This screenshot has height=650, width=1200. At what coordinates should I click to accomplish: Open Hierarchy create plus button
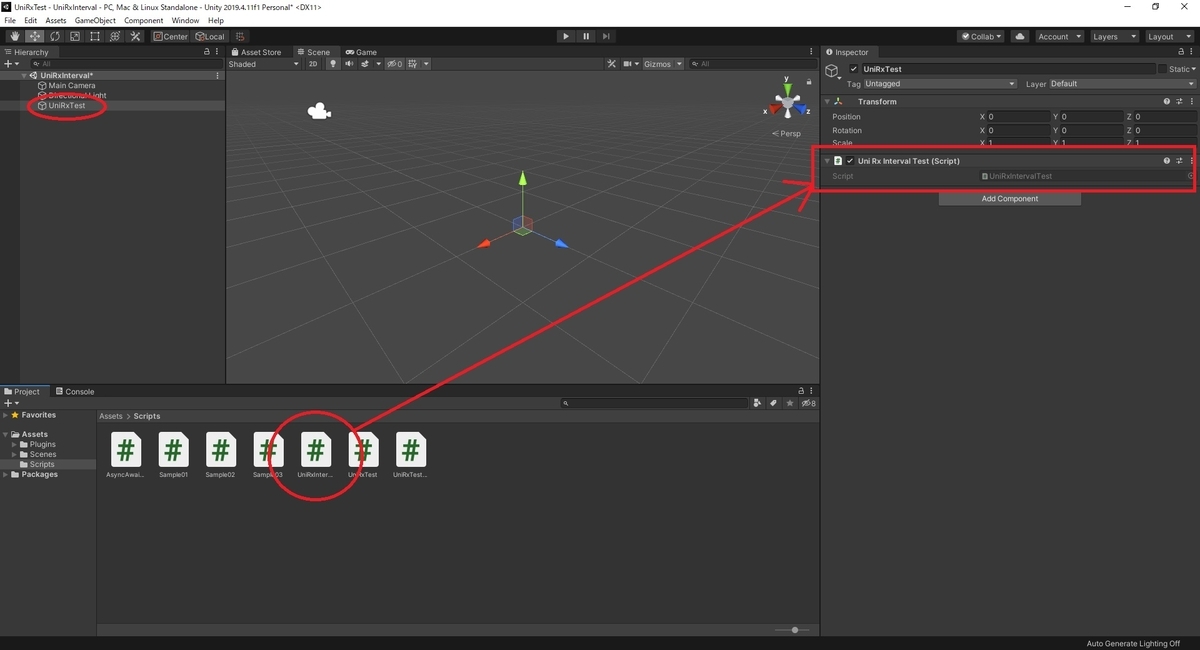[x=11, y=64]
